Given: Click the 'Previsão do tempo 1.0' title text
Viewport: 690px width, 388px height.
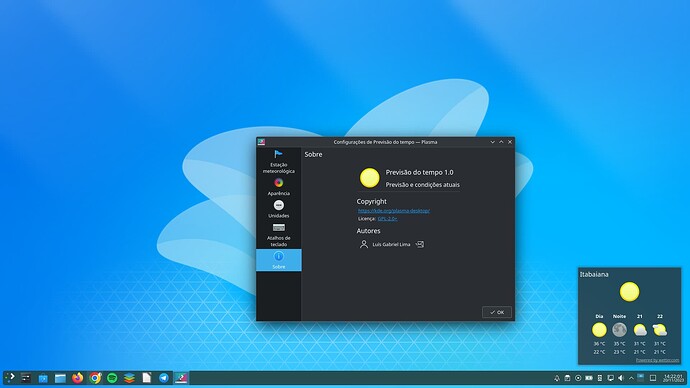Looking at the screenshot, I should tap(419, 172).
